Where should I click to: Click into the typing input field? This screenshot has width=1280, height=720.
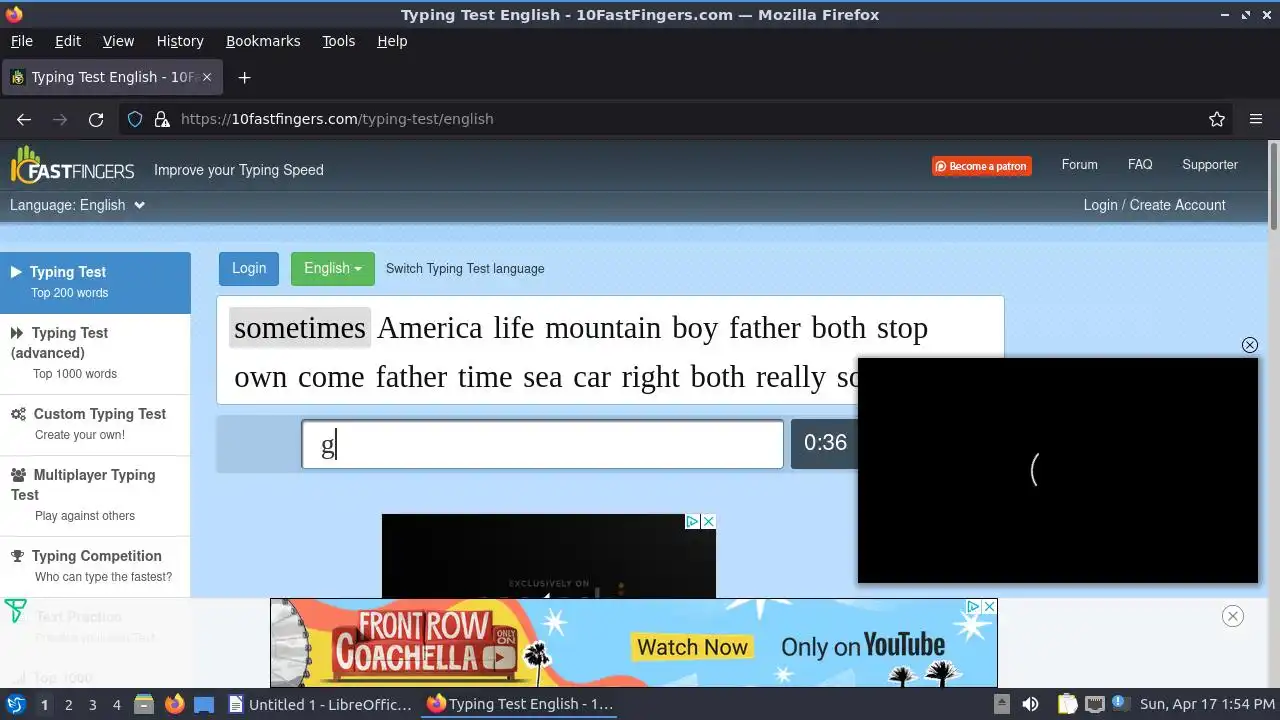click(542, 445)
